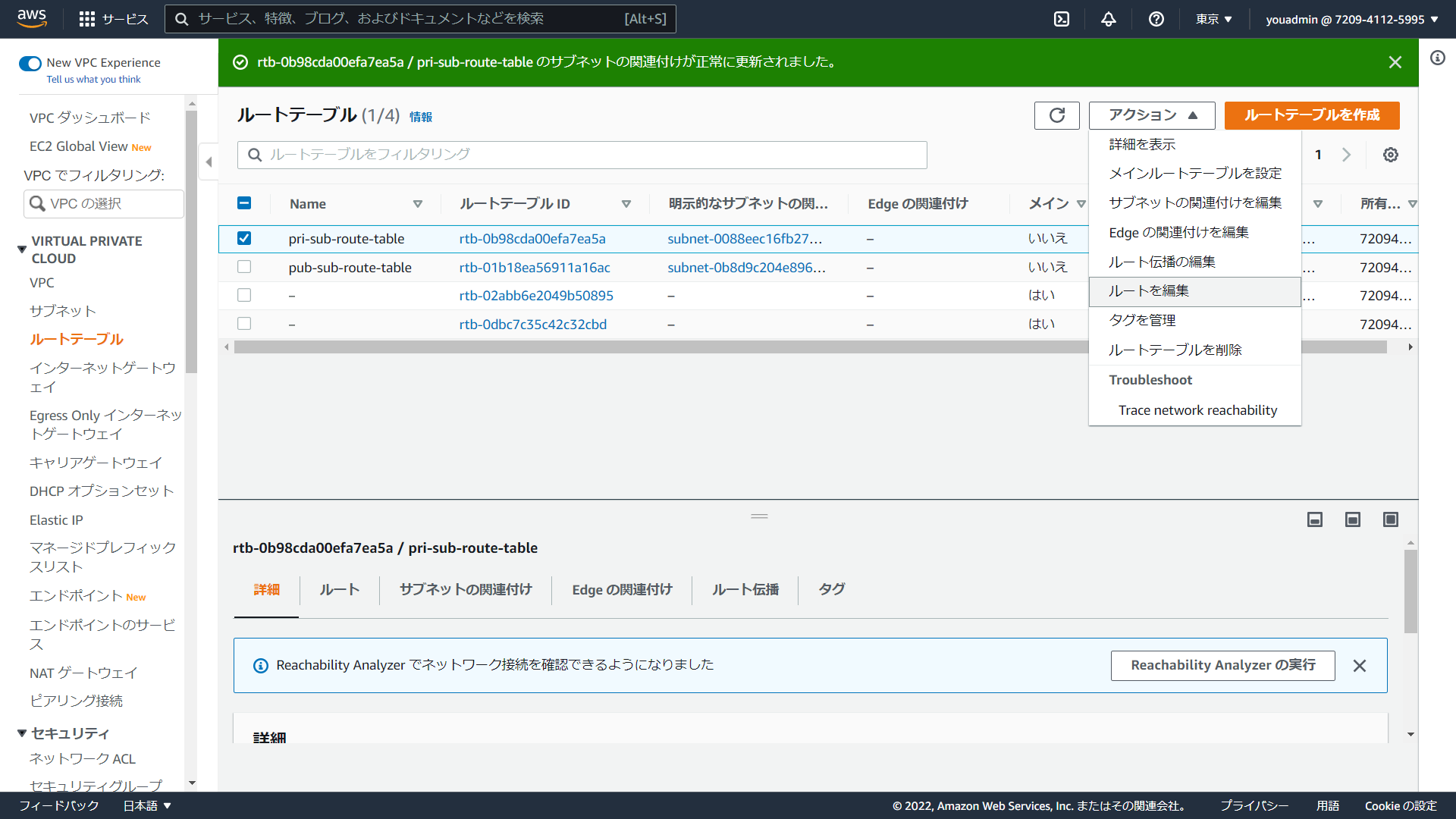
Task: Refresh the route tables list
Action: (1056, 115)
